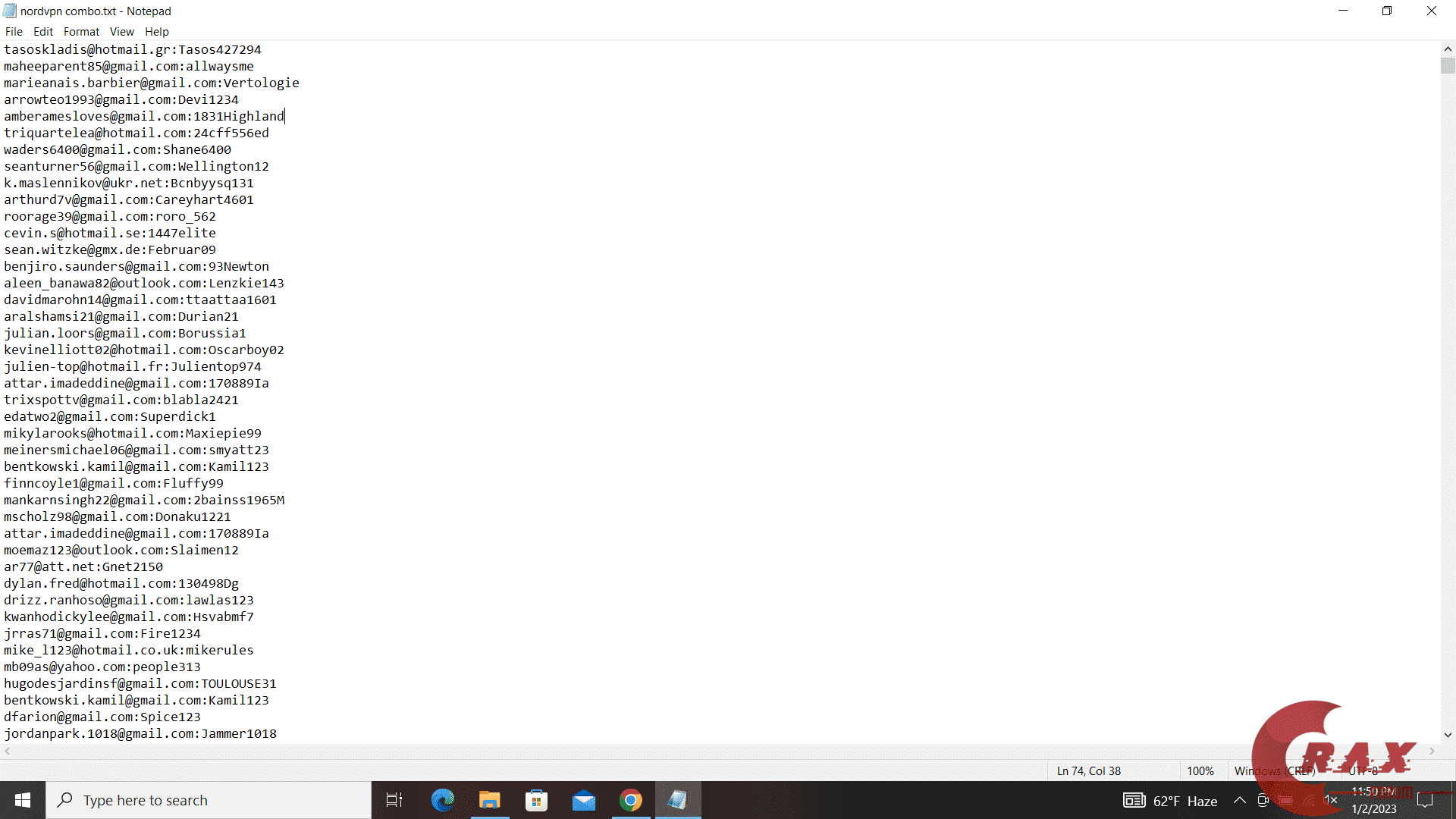Image resolution: width=1456 pixels, height=819 pixels.
Task: Open Task View
Action: [x=394, y=800]
